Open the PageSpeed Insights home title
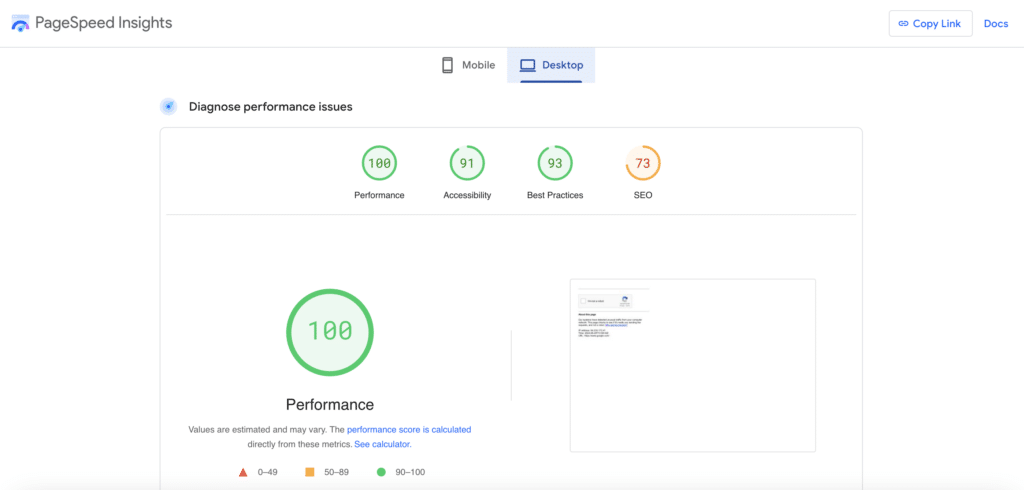Screen dimensions: 1024x490 point(103,23)
